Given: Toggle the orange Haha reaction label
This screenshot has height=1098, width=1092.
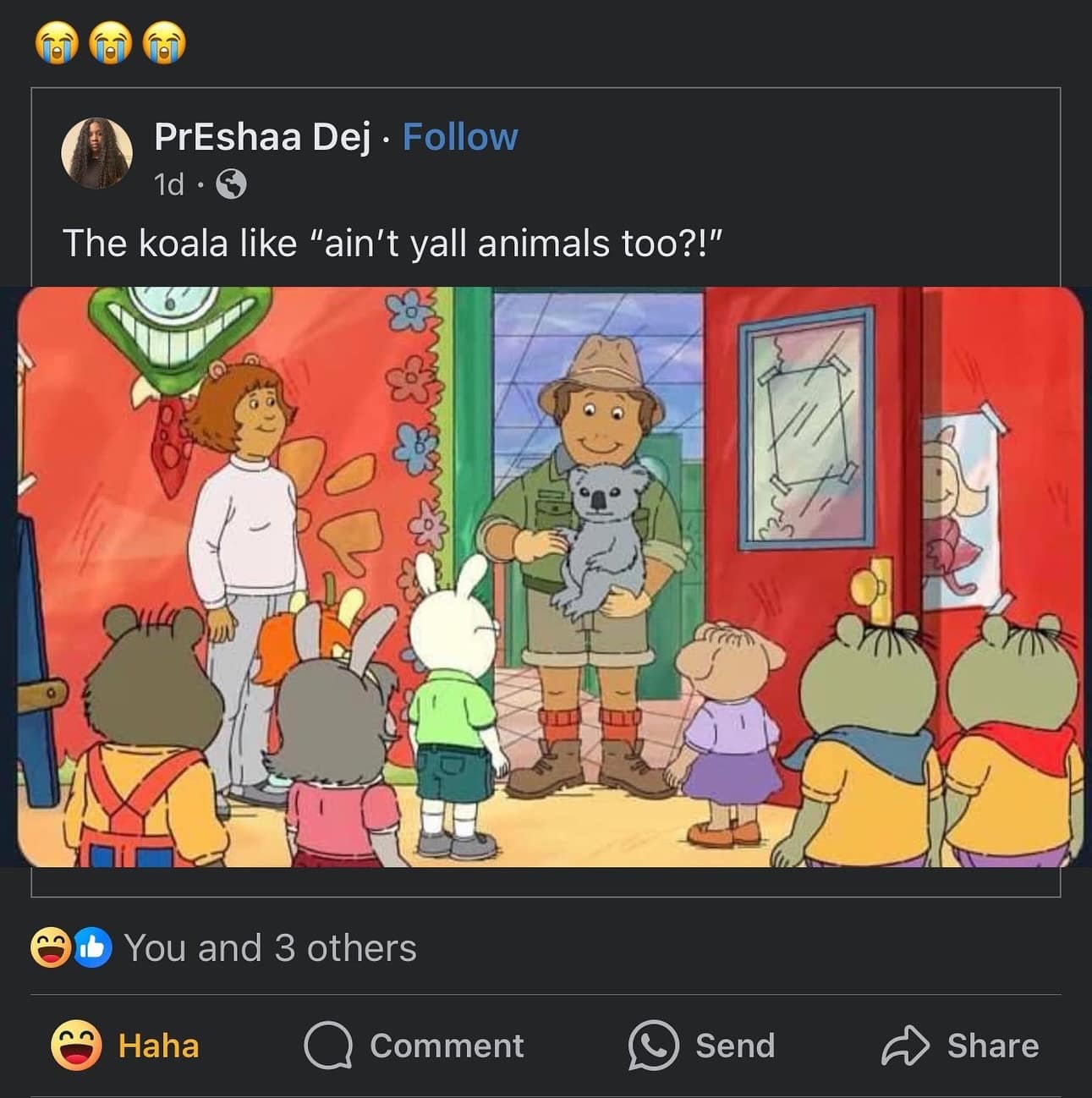Looking at the screenshot, I should click(x=158, y=1046).
